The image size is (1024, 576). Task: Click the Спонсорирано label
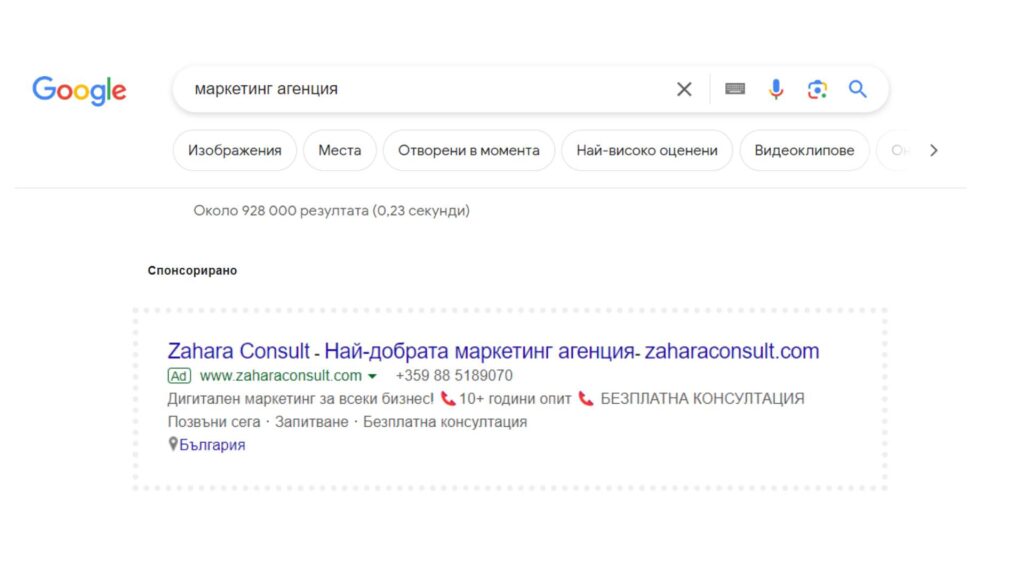[x=192, y=270]
